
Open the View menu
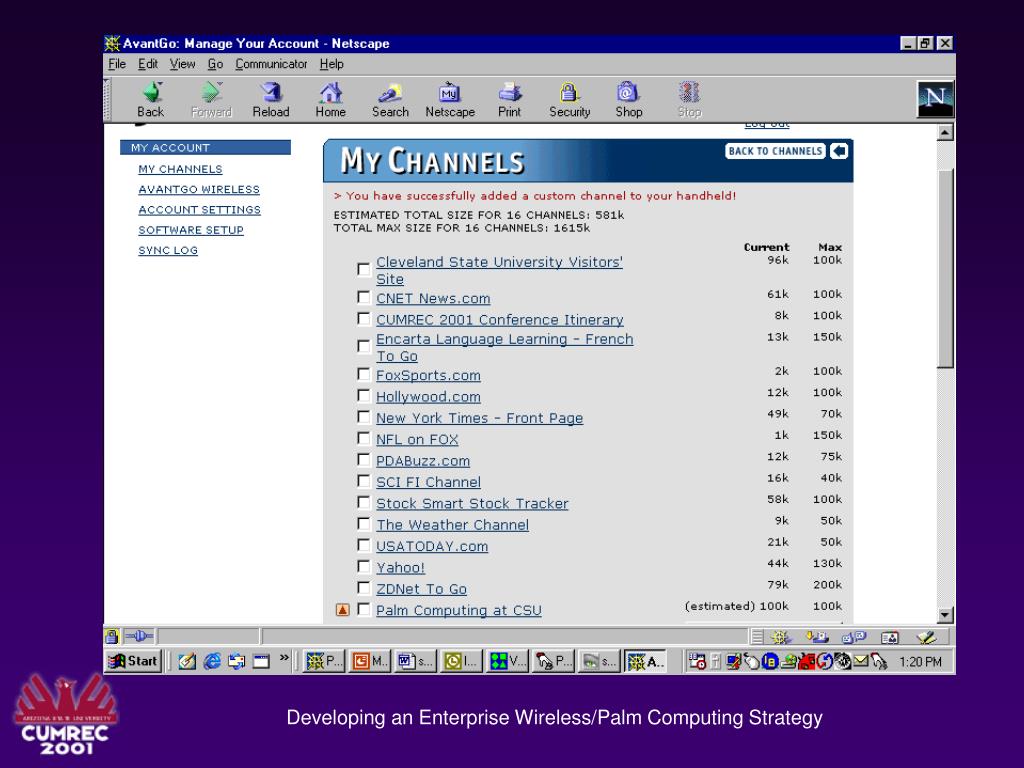(x=182, y=64)
